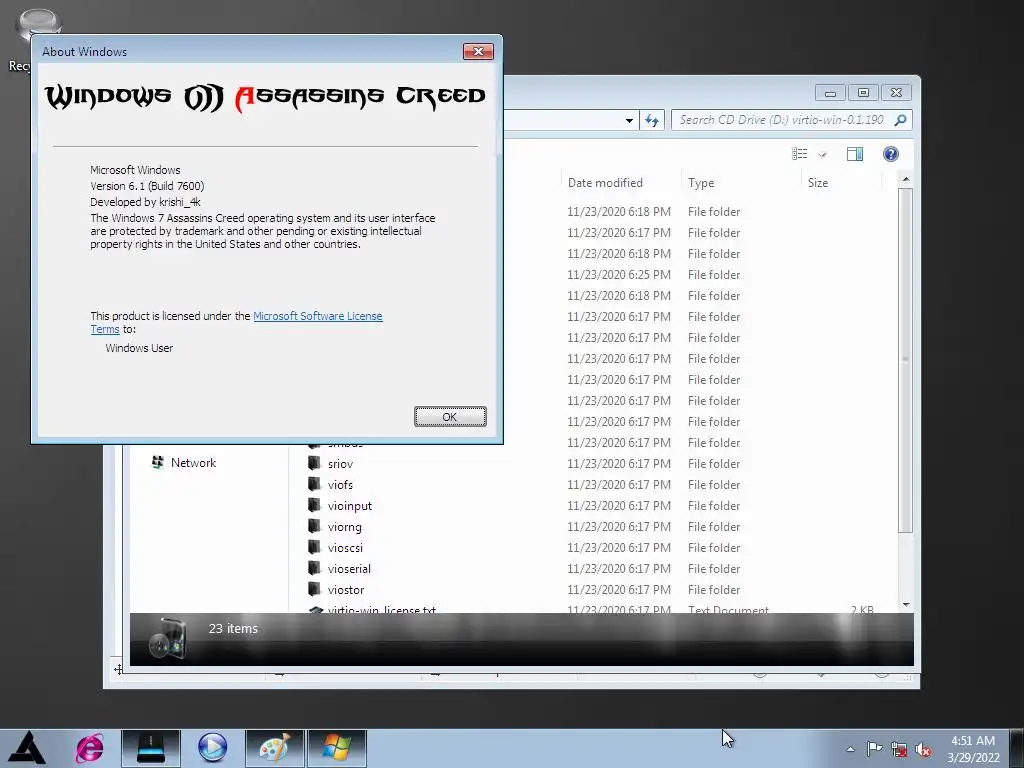
Task: Click the Network icon in sidebar
Action: 157,462
